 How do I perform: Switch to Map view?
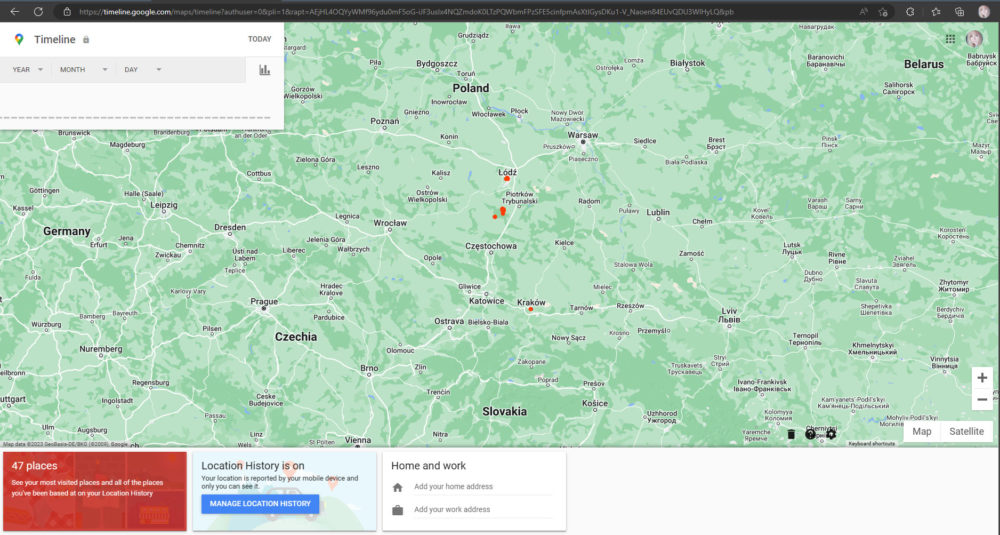922,432
